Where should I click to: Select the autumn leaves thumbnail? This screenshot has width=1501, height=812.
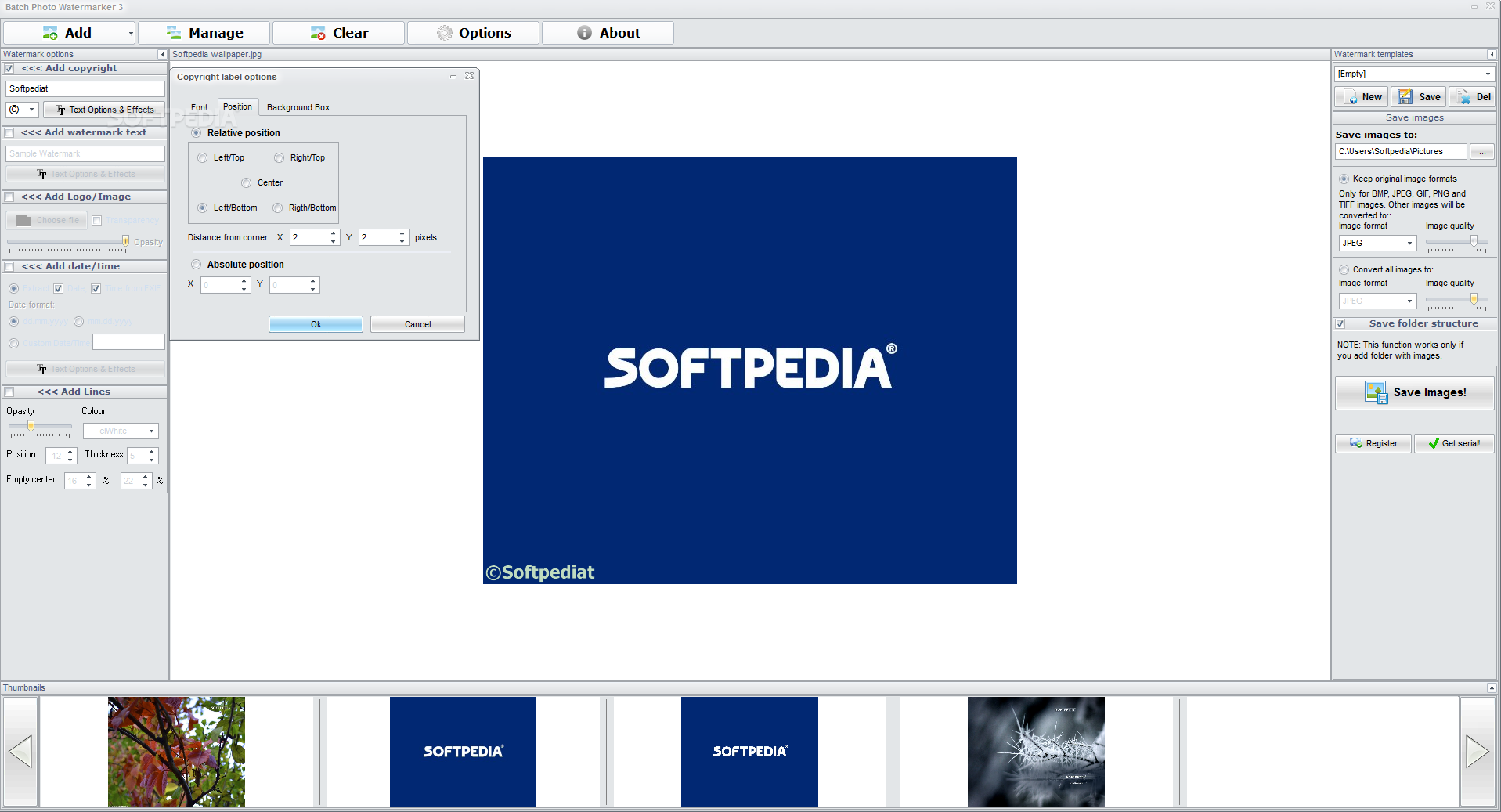click(x=176, y=752)
